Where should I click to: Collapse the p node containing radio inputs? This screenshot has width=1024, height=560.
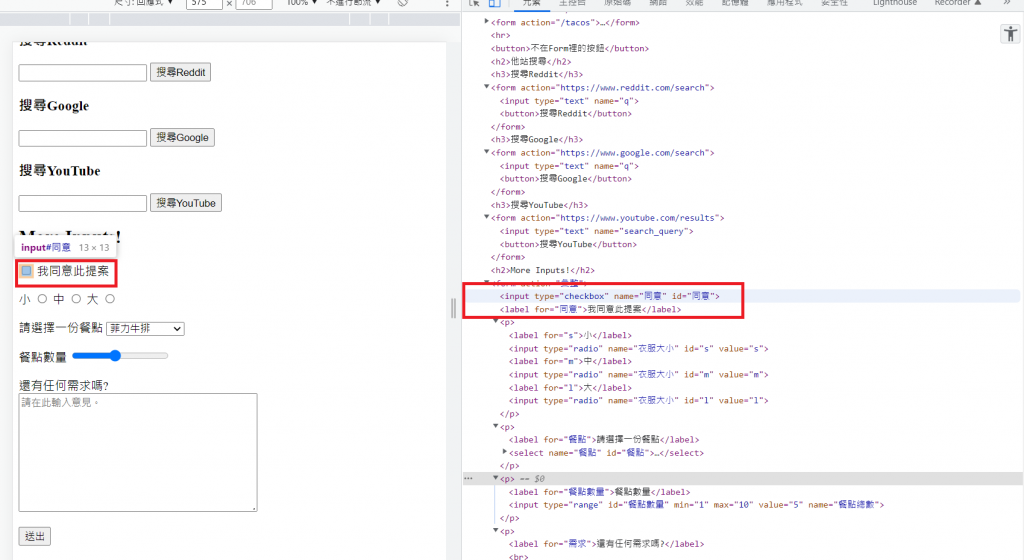click(496, 322)
